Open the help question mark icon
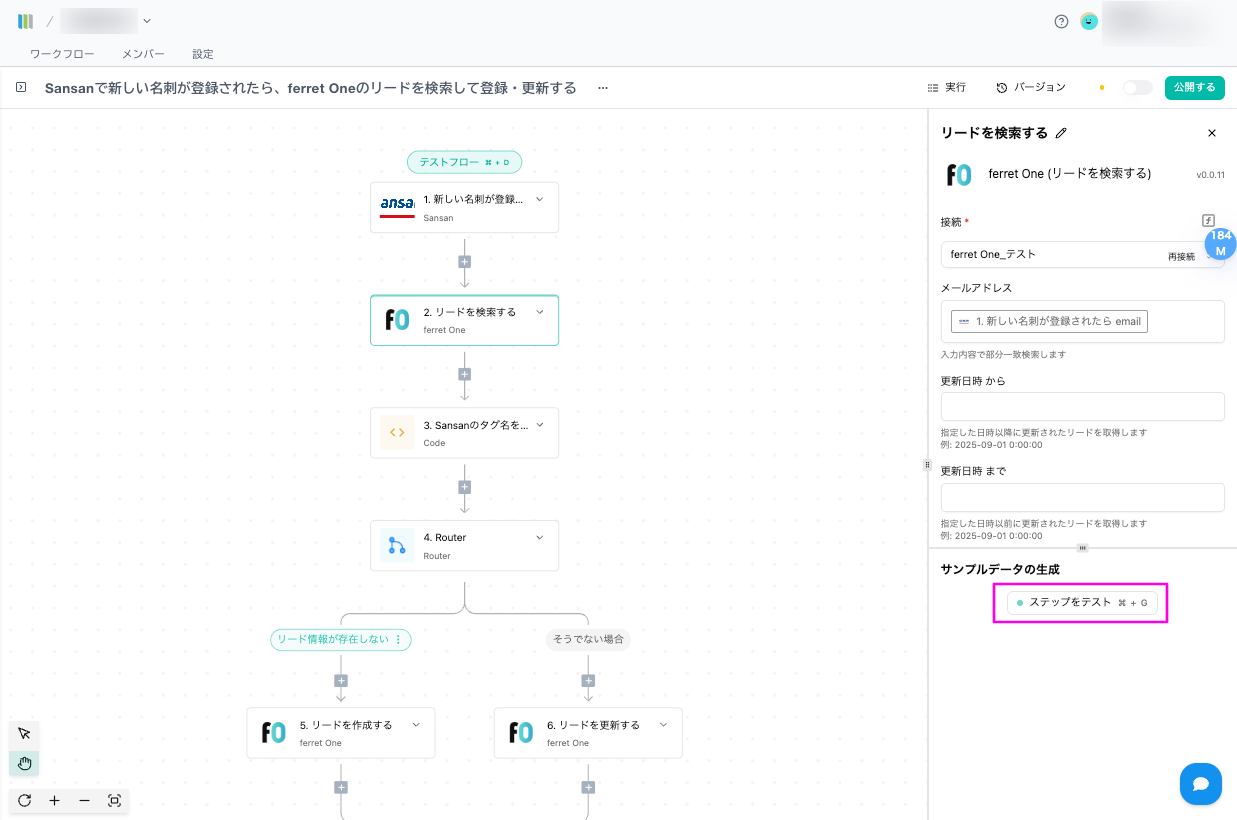1237x820 pixels. point(1061,21)
